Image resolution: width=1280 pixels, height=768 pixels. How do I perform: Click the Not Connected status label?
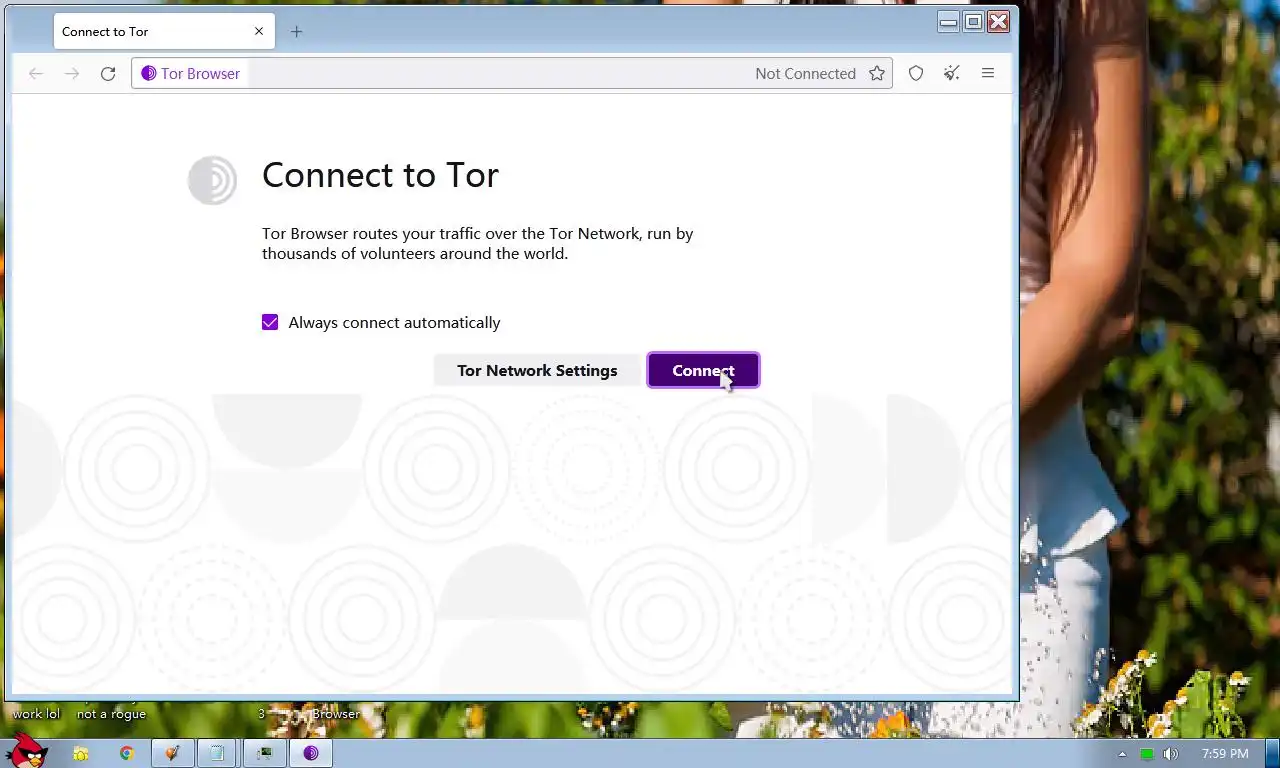(x=805, y=73)
